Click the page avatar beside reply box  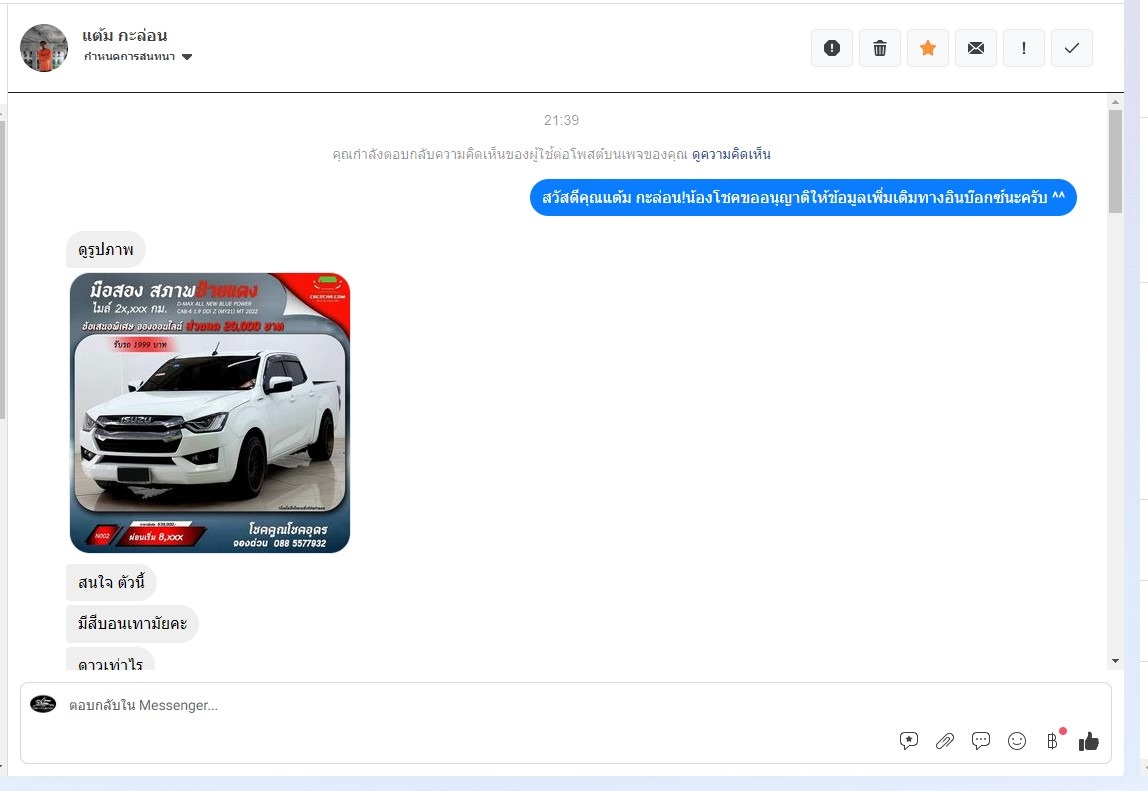click(x=43, y=705)
